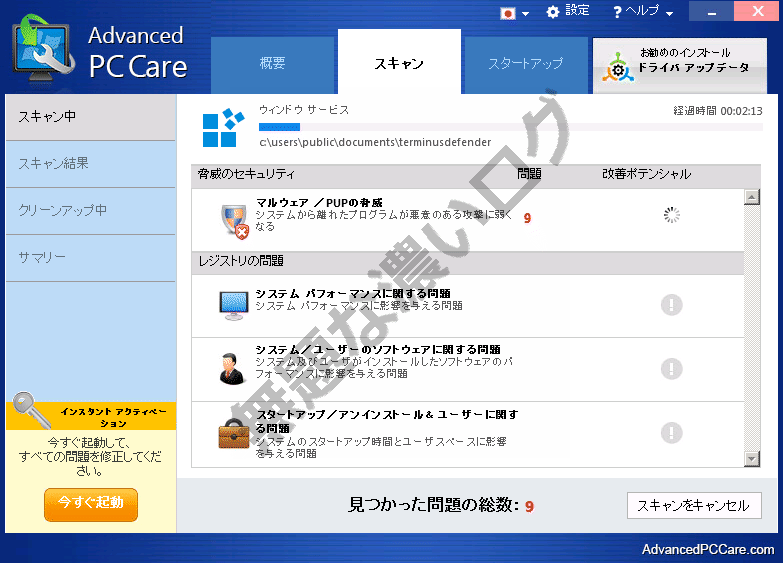The width and height of the screenshot is (783, 563).
Task: Click the exclamation status for startup issues
Action: (672, 433)
